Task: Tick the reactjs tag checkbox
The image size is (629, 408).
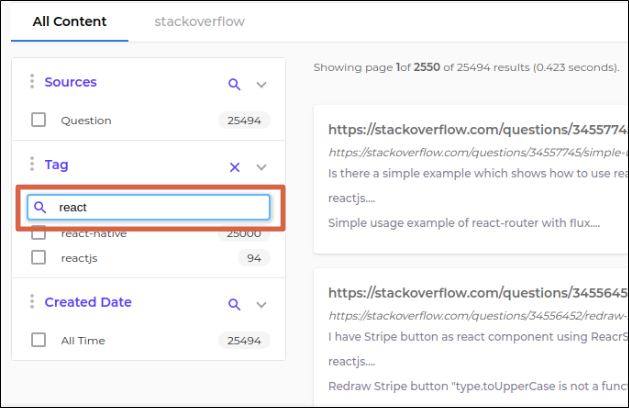Action: tap(39, 257)
